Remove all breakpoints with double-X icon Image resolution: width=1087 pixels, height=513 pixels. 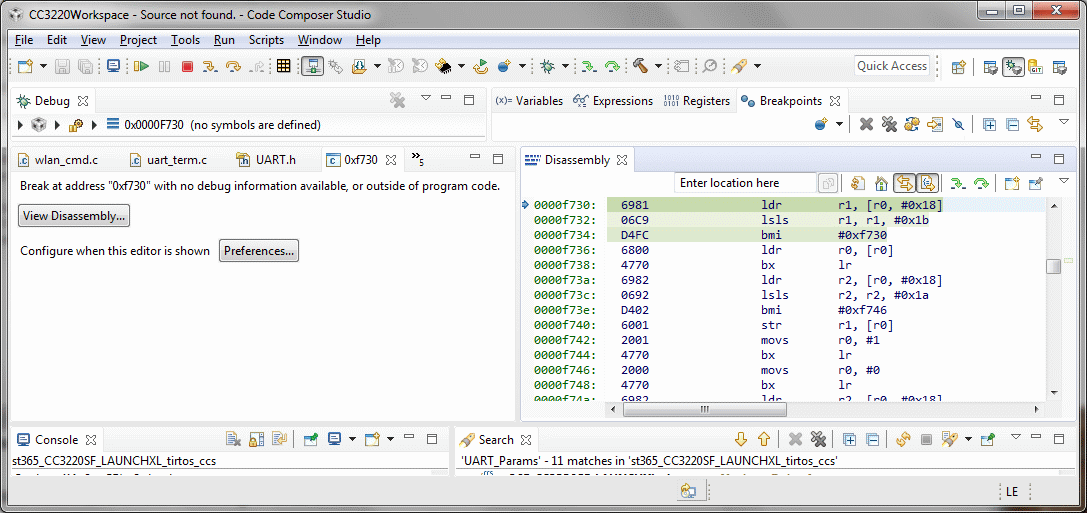click(x=889, y=124)
